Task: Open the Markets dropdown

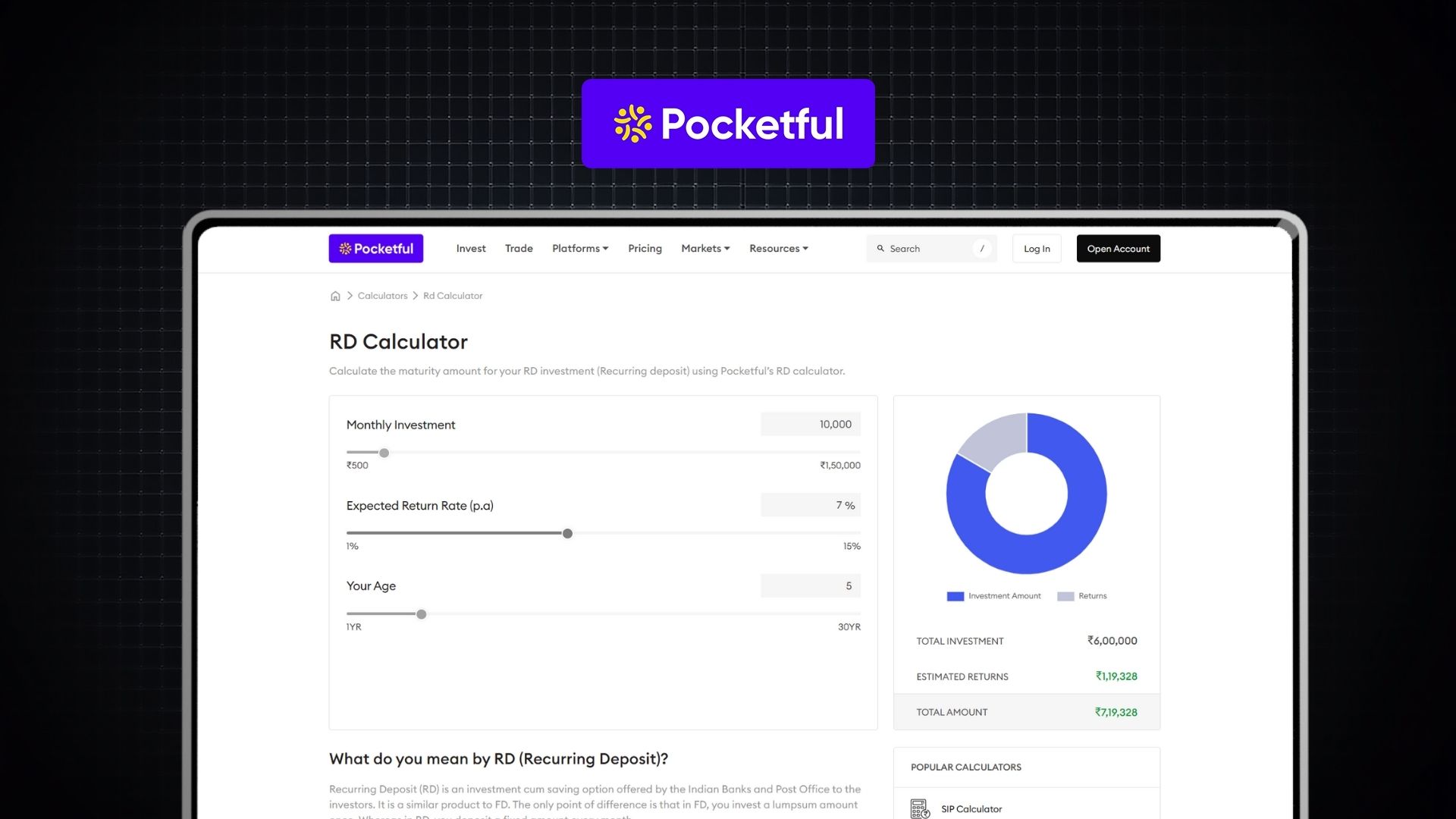Action: click(x=704, y=248)
